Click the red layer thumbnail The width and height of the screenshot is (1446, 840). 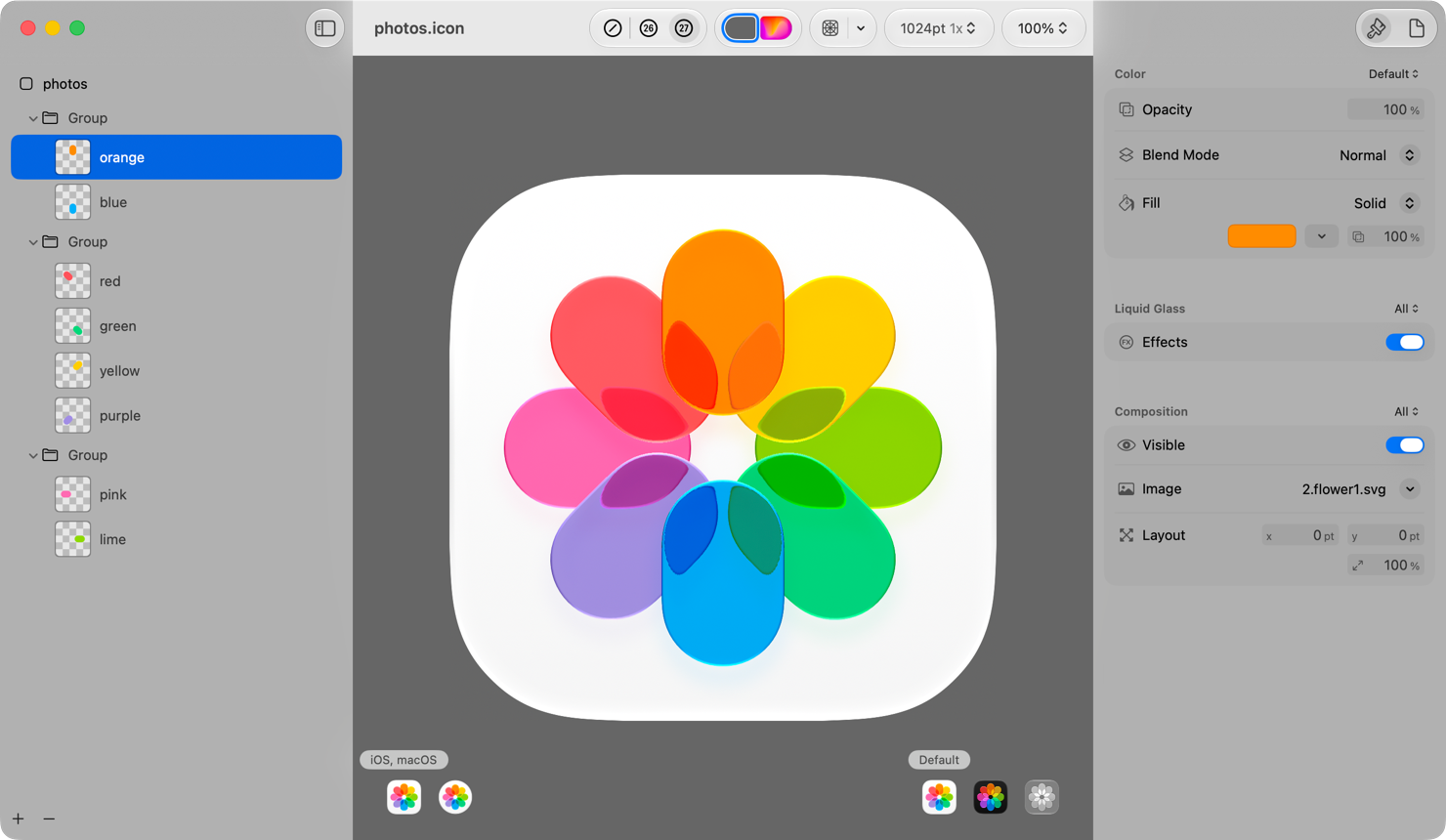pyautogui.click(x=73, y=281)
